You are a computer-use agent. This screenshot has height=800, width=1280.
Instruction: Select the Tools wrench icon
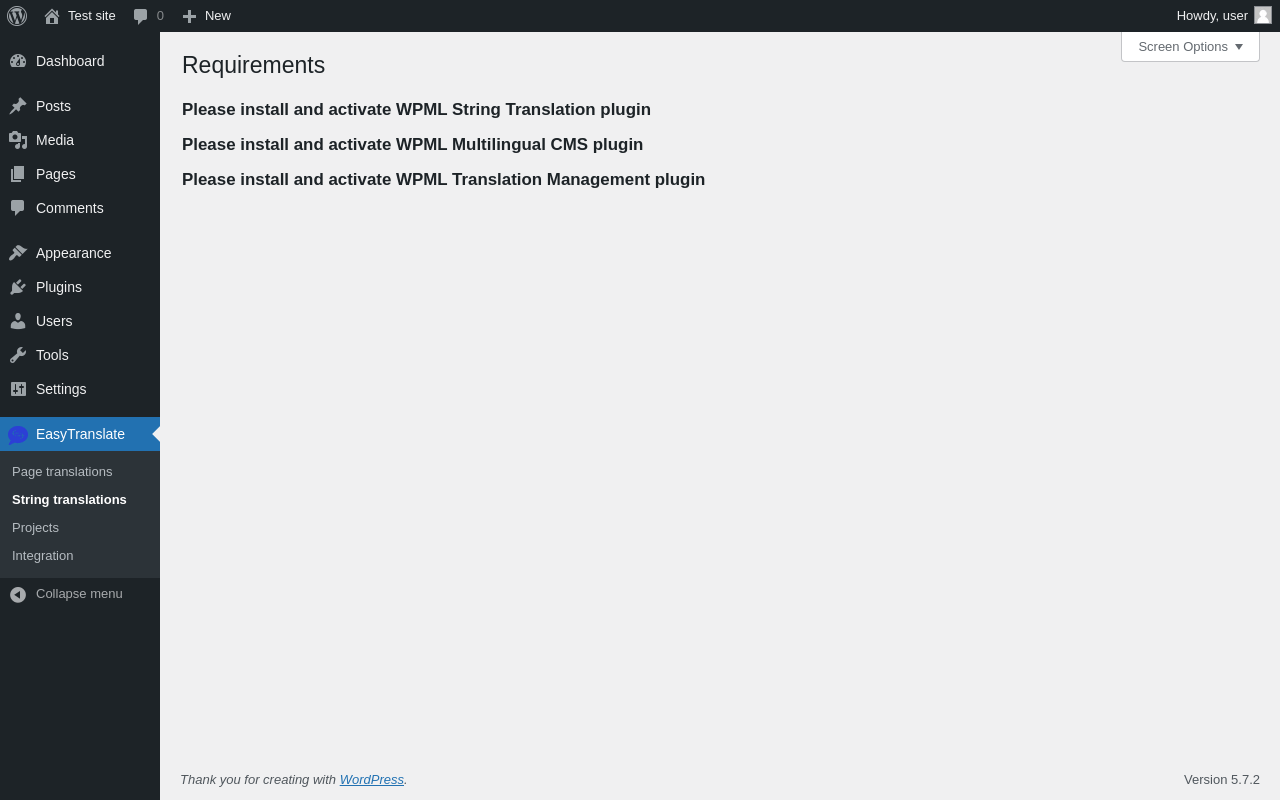tap(18, 355)
